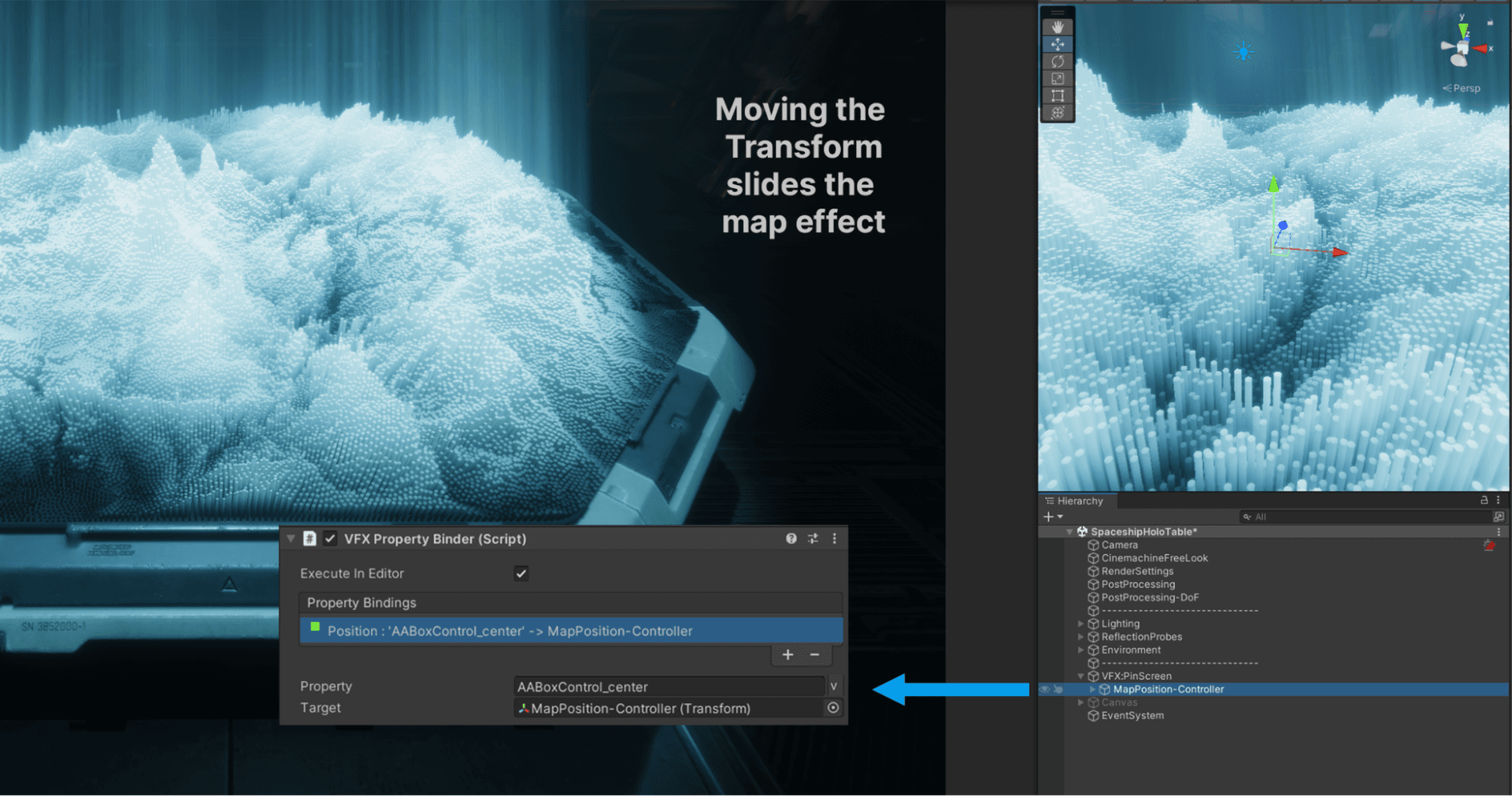Collapse the VFX:PinScreen hierarchy entry

1080,676
